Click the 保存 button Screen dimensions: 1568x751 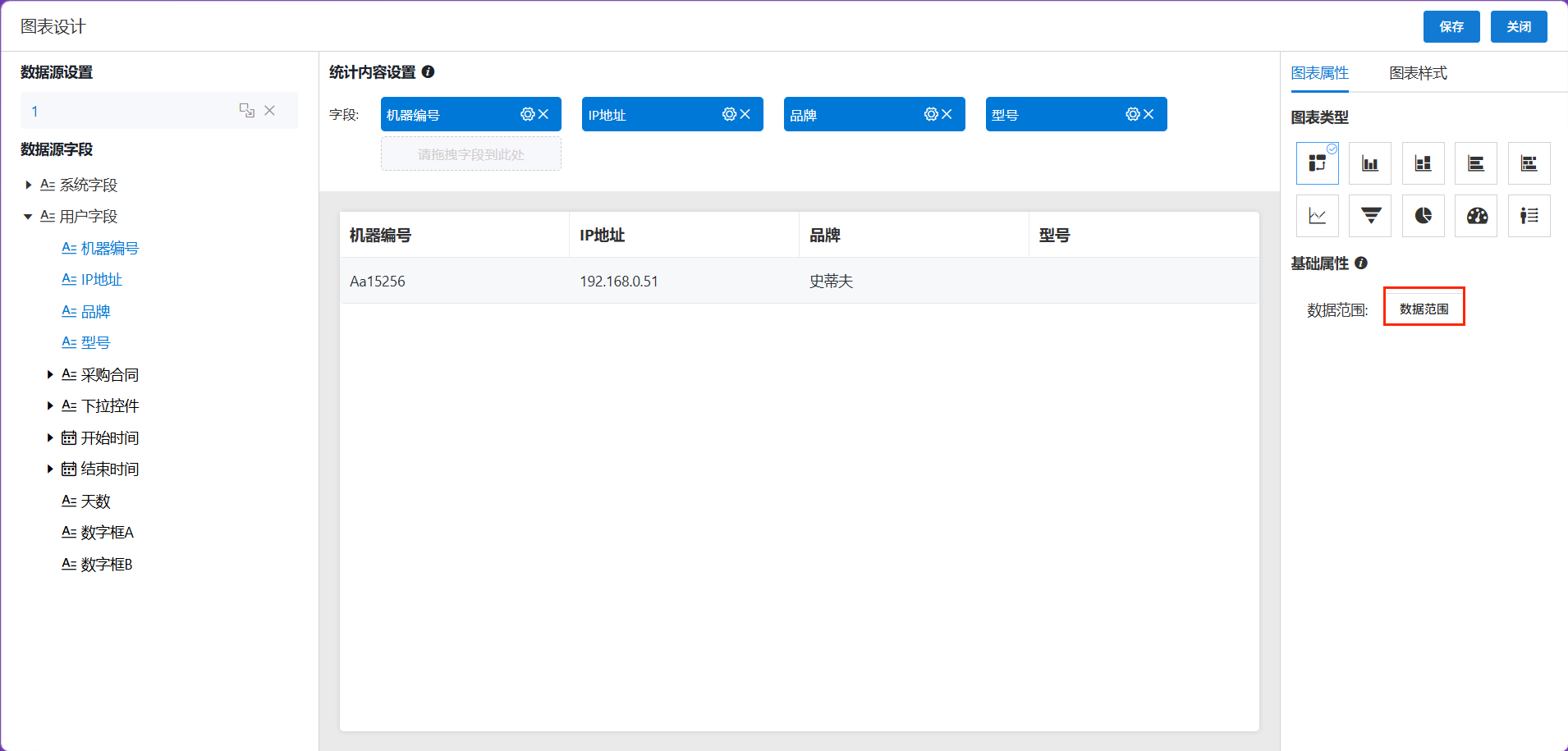point(1451,26)
